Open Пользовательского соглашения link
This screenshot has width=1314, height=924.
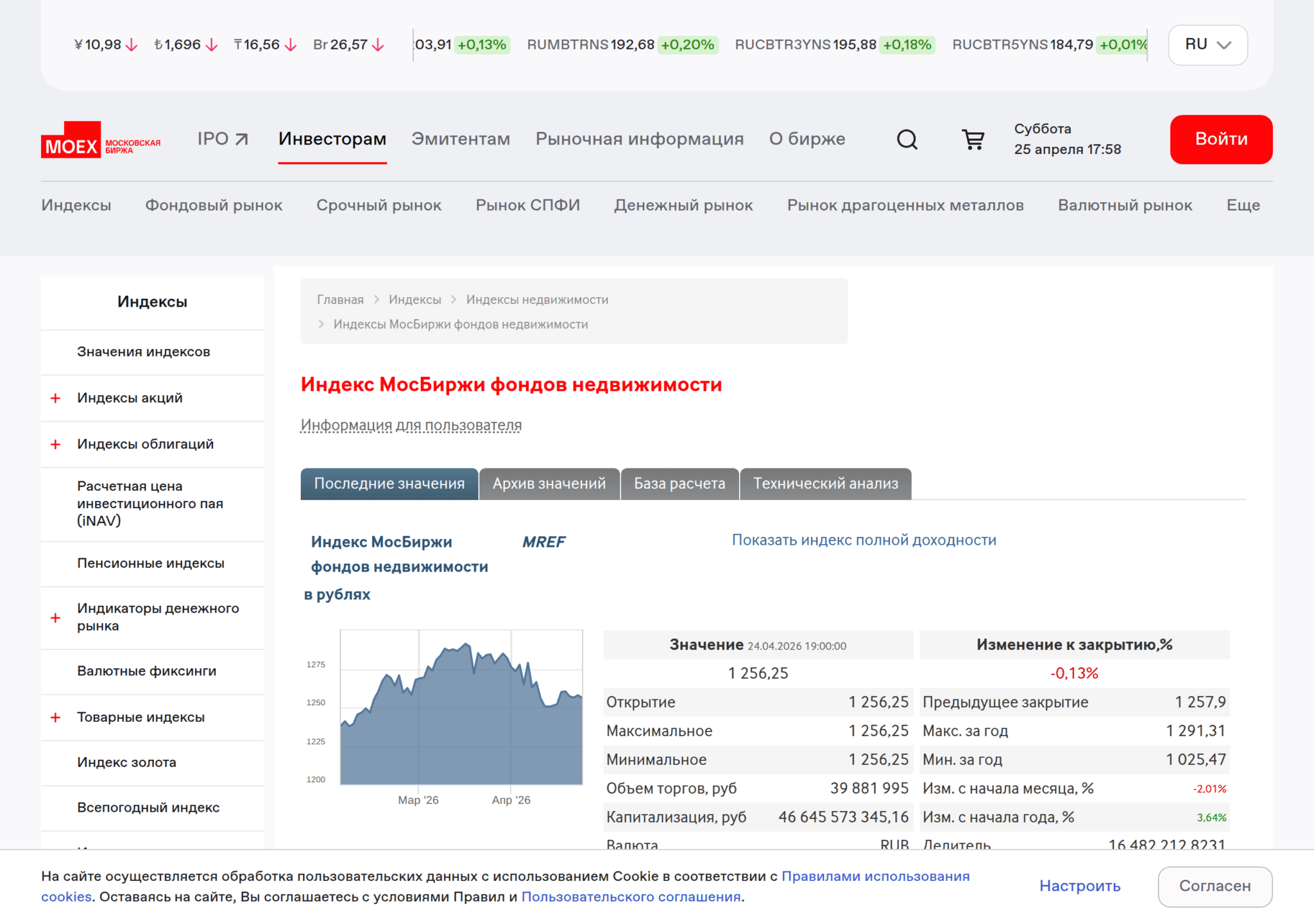pos(631,897)
